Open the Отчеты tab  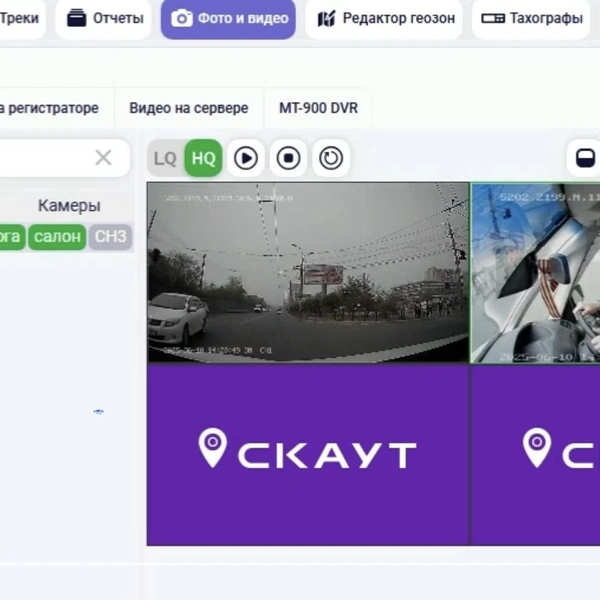pyautogui.click(x=103, y=18)
